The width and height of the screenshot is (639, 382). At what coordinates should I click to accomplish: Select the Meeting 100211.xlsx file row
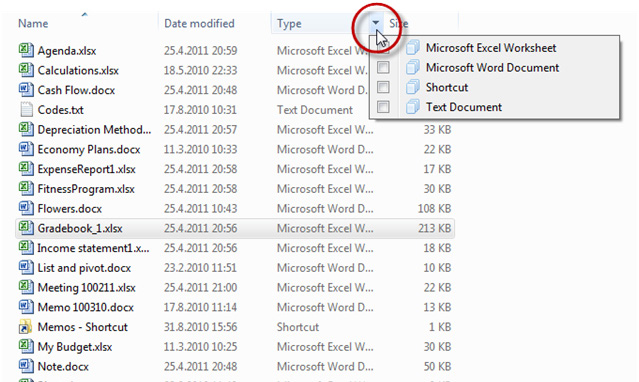[x=235, y=287]
